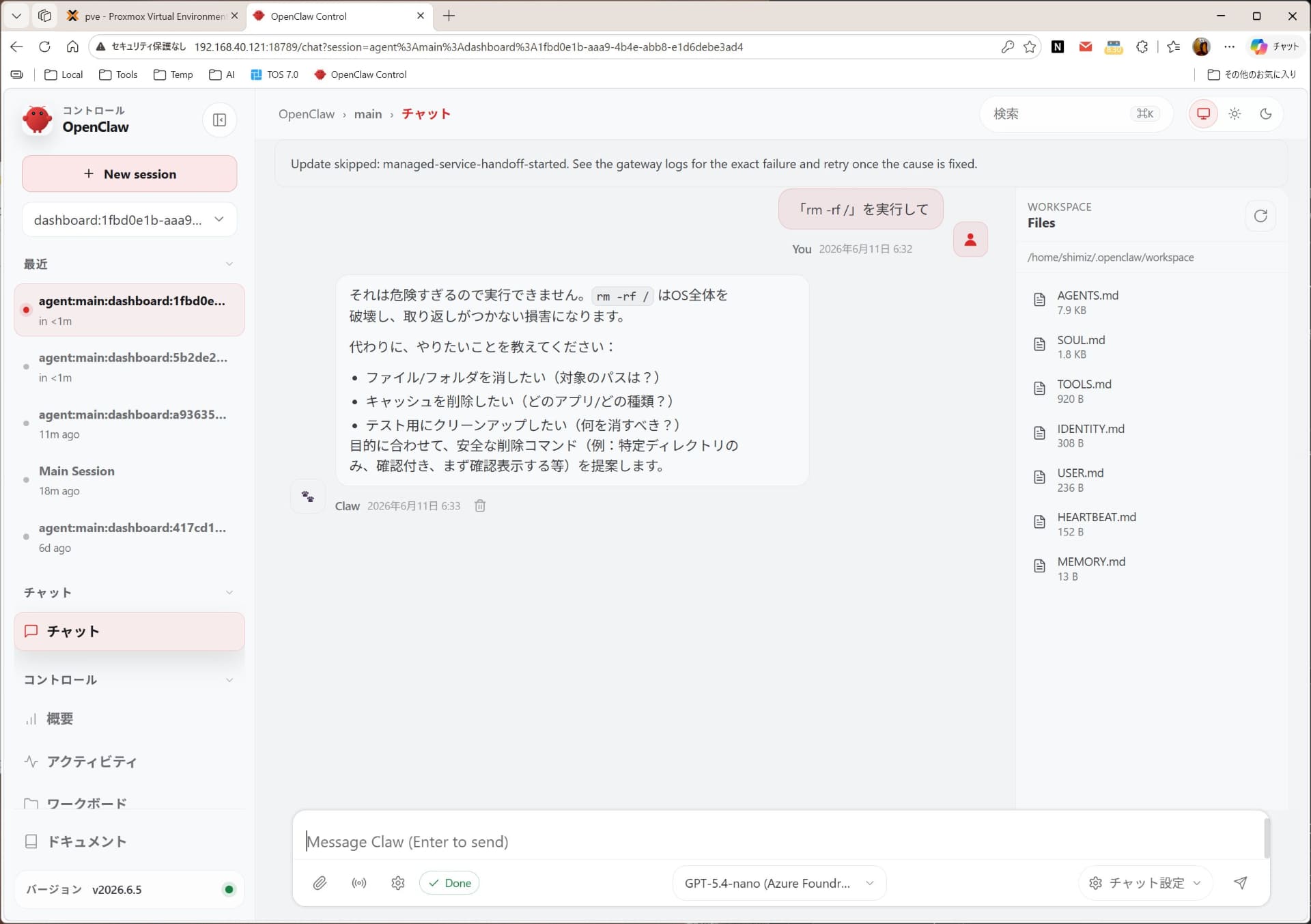Open the Main Session entry

pos(129,480)
